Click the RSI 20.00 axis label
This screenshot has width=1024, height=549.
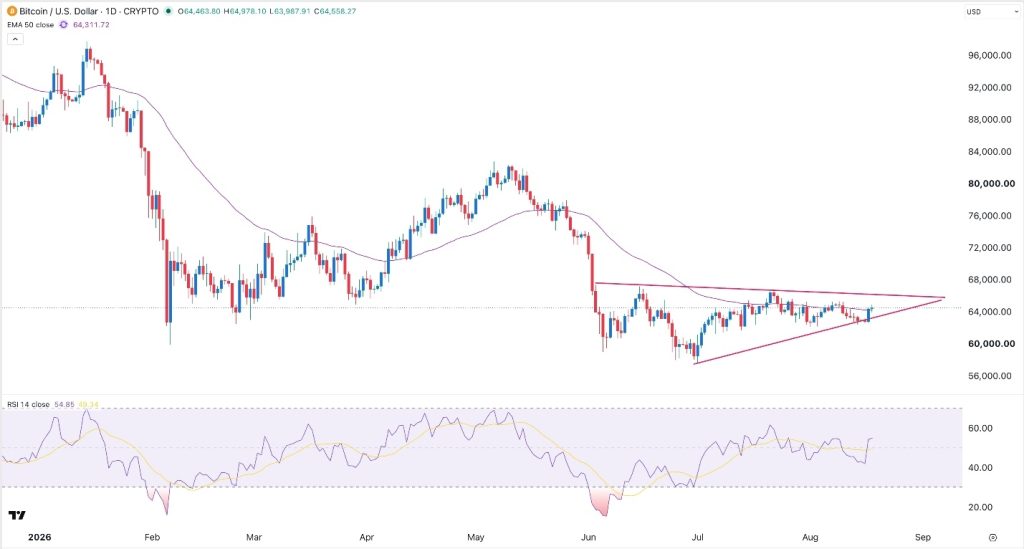[981, 507]
